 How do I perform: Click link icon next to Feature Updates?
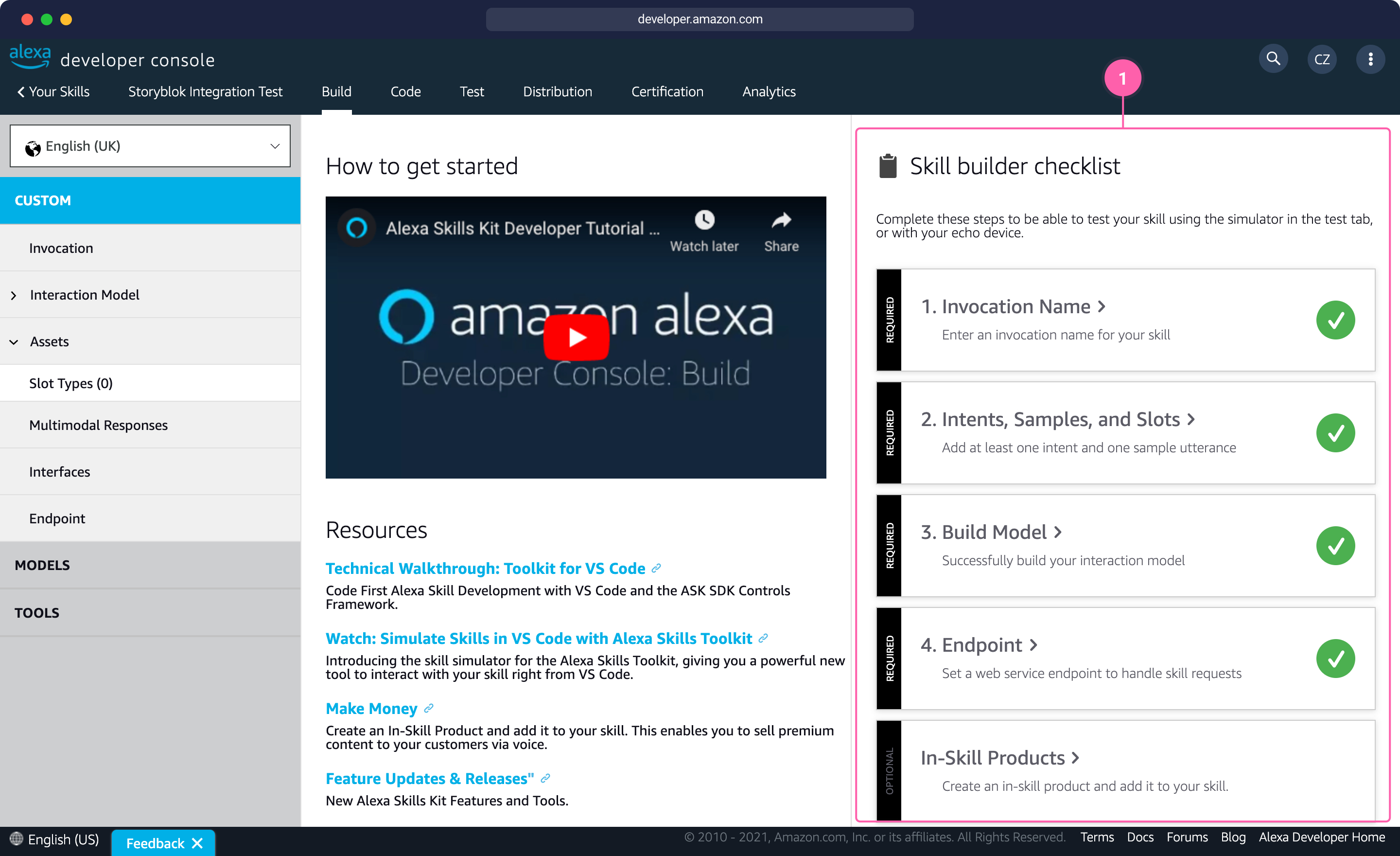tap(545, 778)
